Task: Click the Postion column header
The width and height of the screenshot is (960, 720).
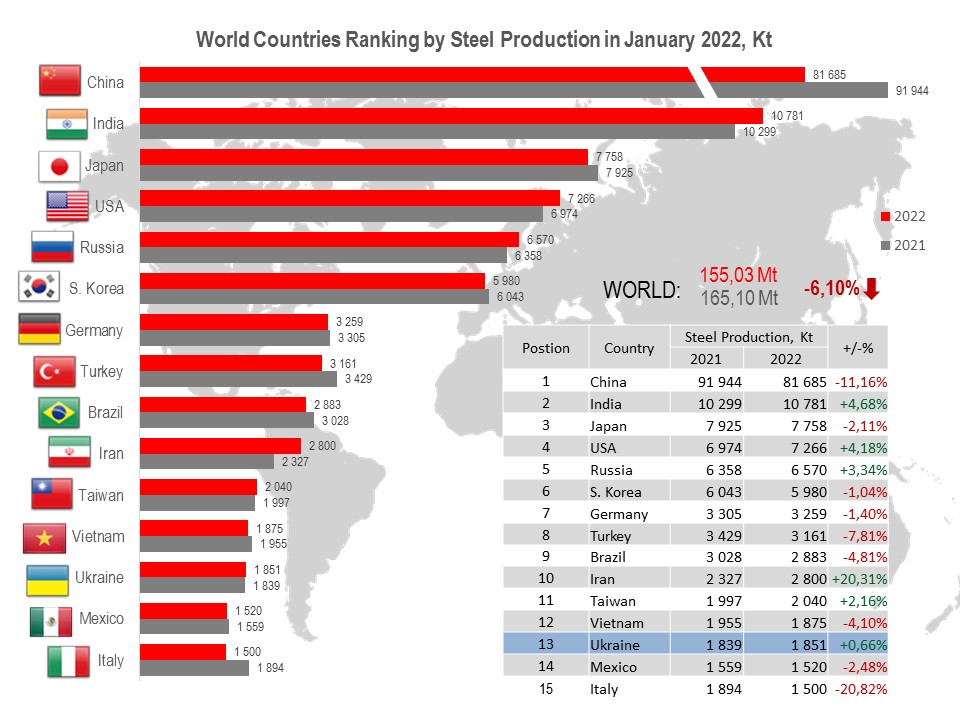Action: pos(546,348)
